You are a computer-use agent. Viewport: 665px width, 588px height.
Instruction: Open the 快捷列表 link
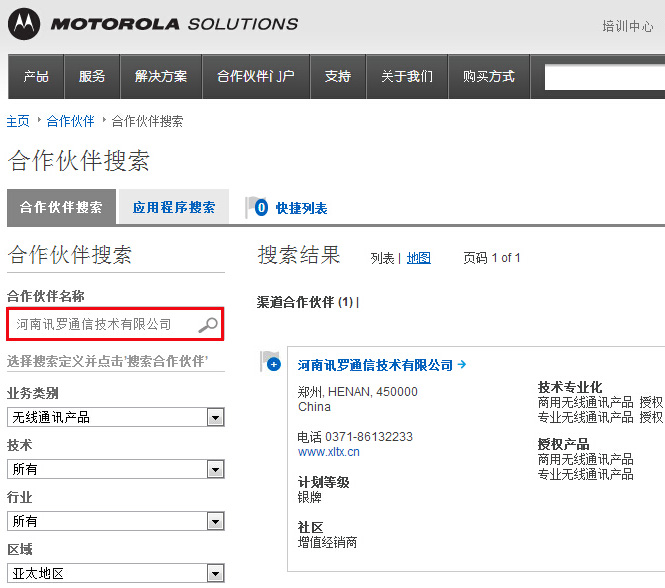point(302,208)
